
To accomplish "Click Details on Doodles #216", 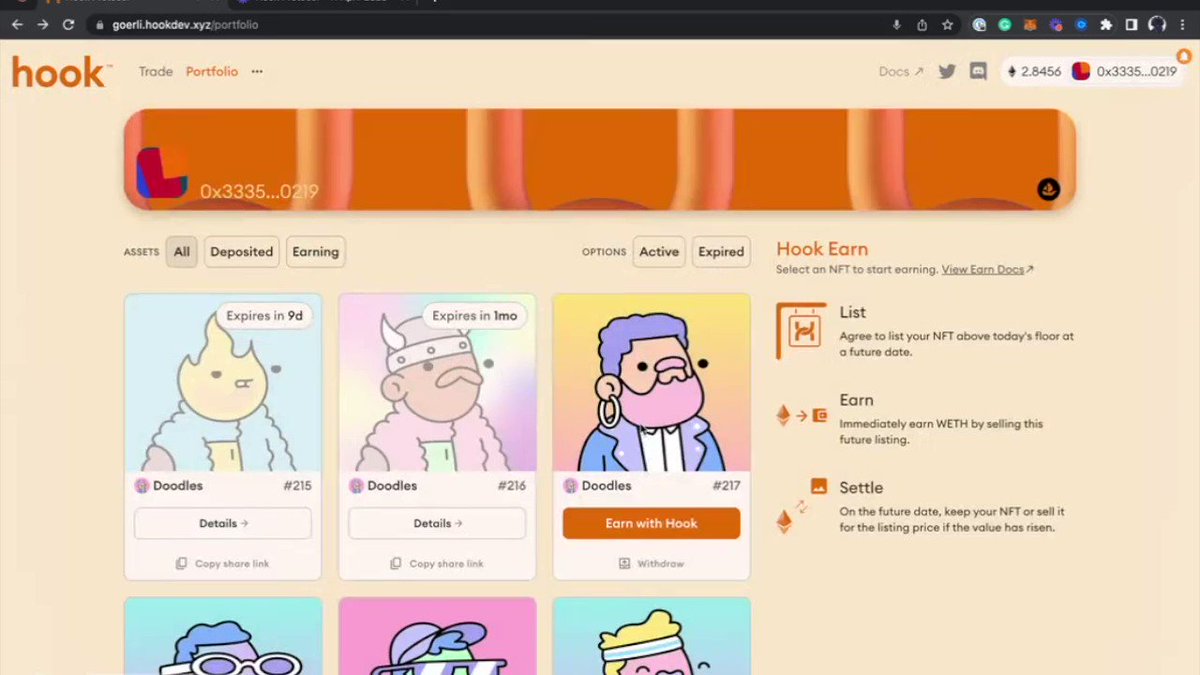I will click(x=437, y=523).
